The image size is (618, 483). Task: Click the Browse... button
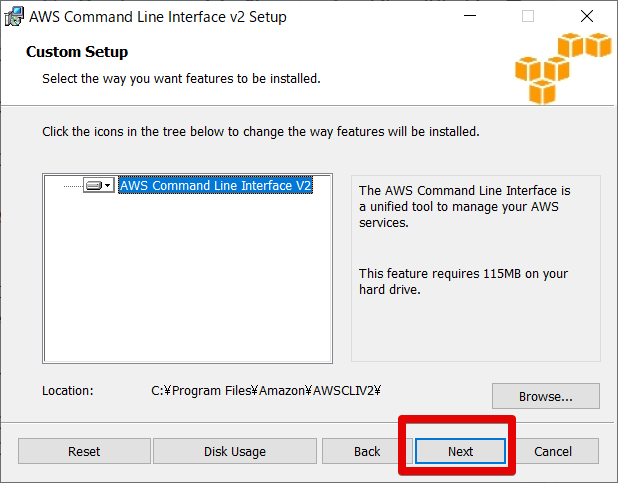click(x=545, y=396)
